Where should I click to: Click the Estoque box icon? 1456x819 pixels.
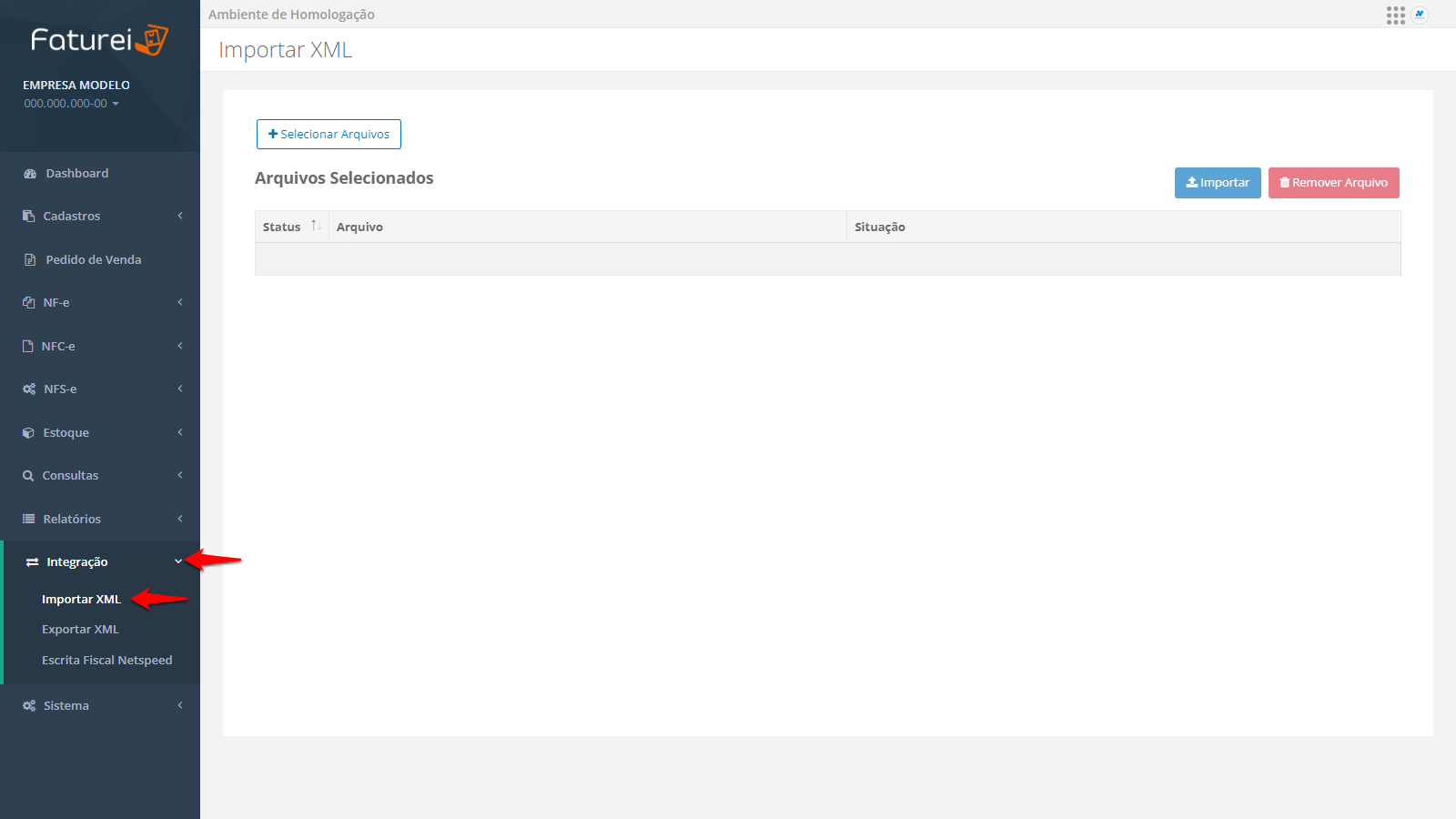[x=28, y=433]
